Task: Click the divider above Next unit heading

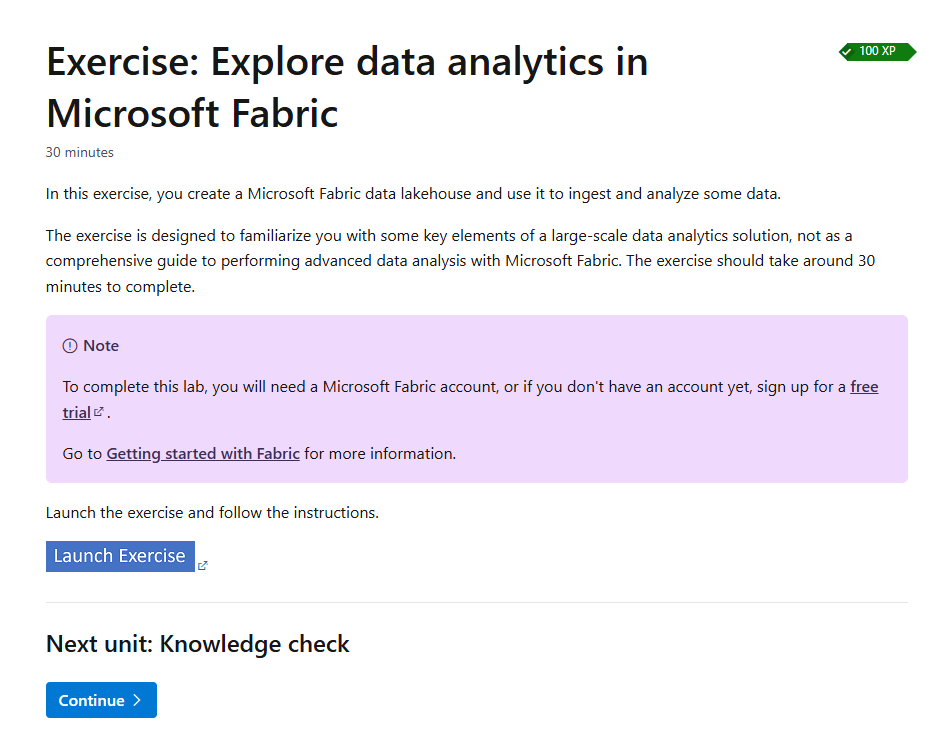Action: point(468,603)
